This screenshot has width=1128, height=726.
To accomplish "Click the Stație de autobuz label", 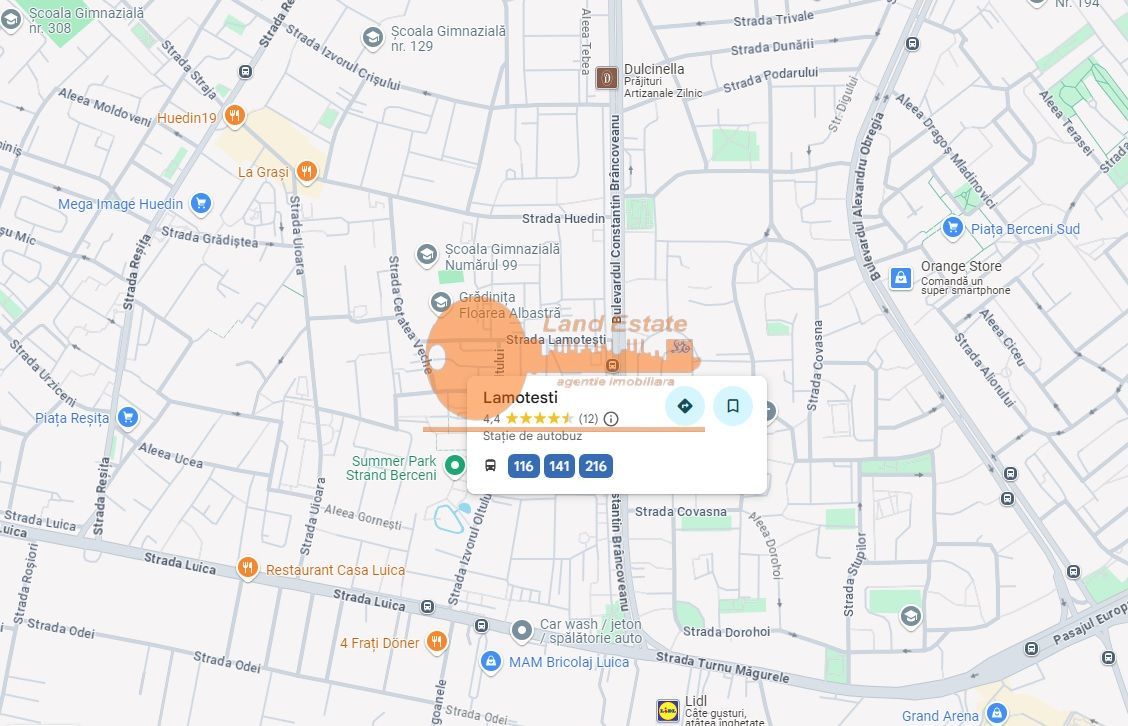I will pyautogui.click(x=532, y=436).
